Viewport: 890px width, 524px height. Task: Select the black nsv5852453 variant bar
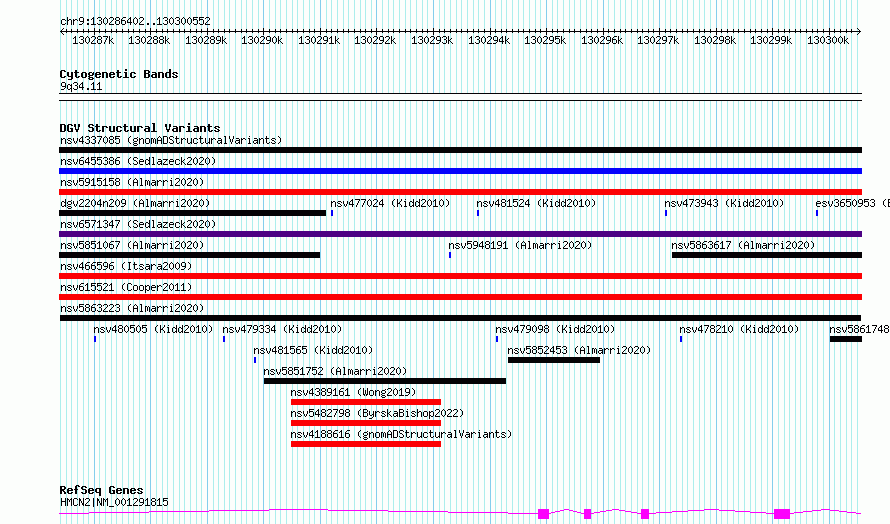pos(554,360)
